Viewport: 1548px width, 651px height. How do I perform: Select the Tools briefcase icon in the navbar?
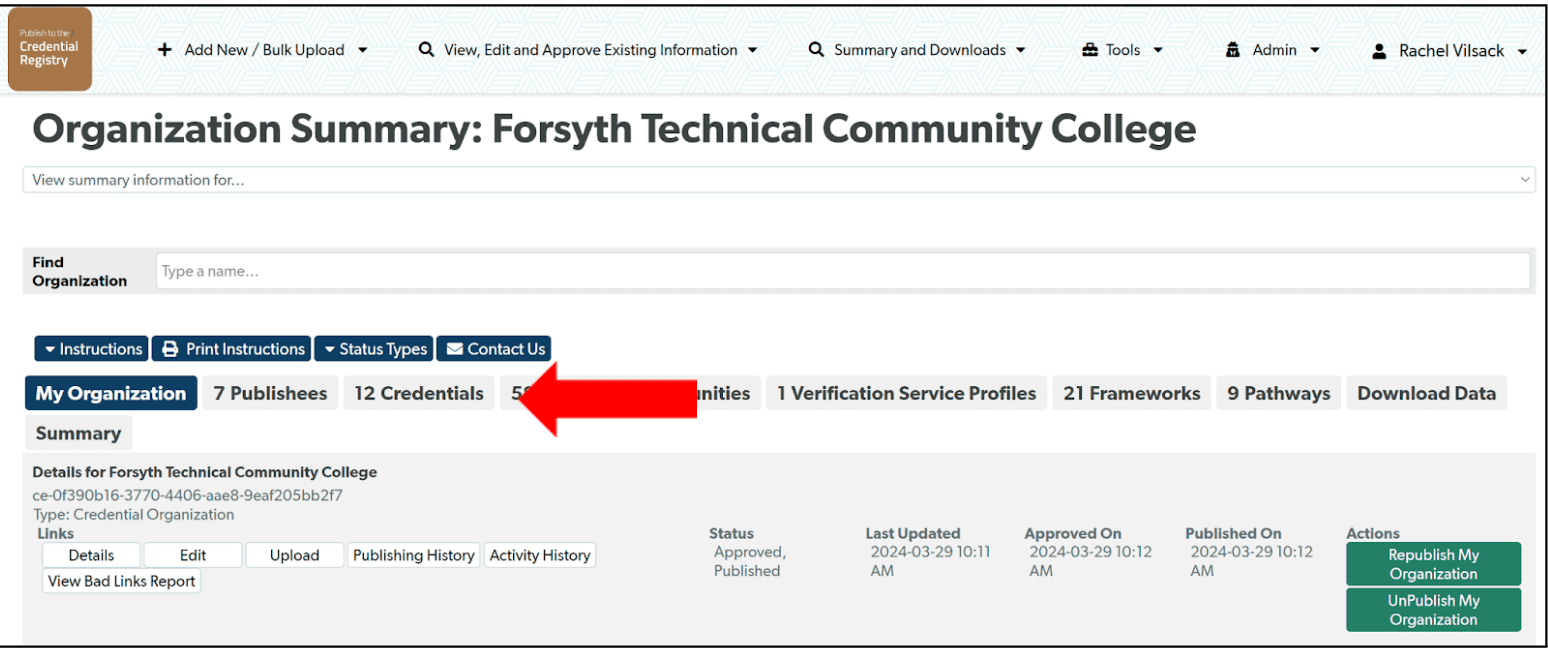coord(1092,49)
